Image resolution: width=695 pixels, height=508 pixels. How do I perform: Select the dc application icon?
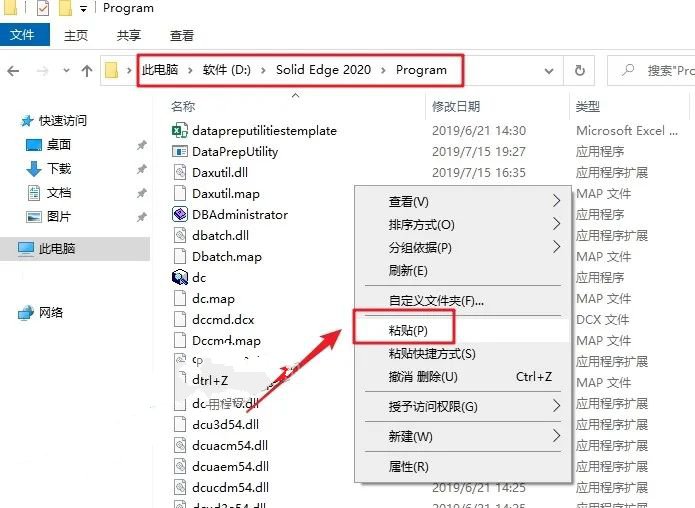(180, 277)
